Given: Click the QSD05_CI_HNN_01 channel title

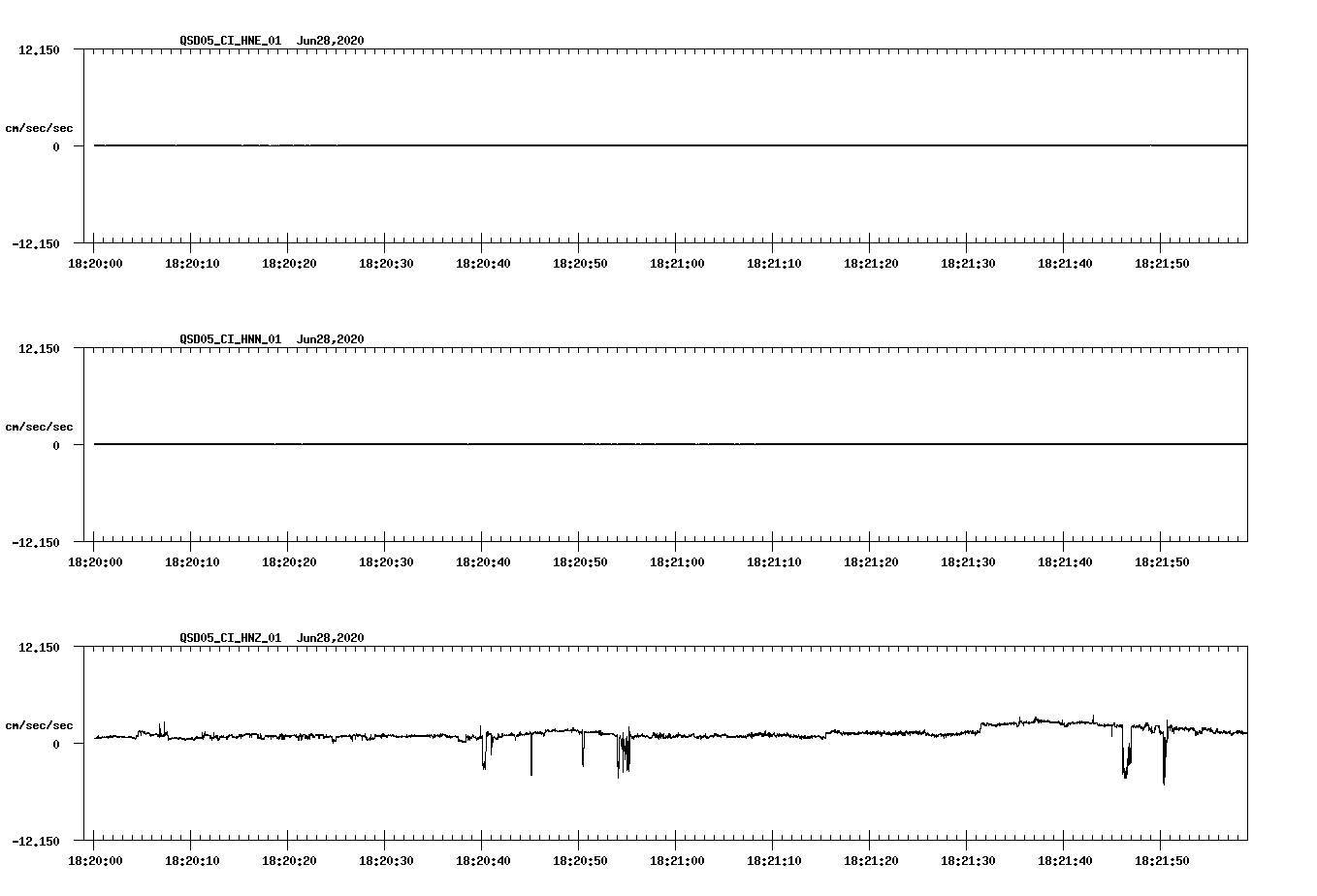Looking at the screenshot, I should 231,339.
